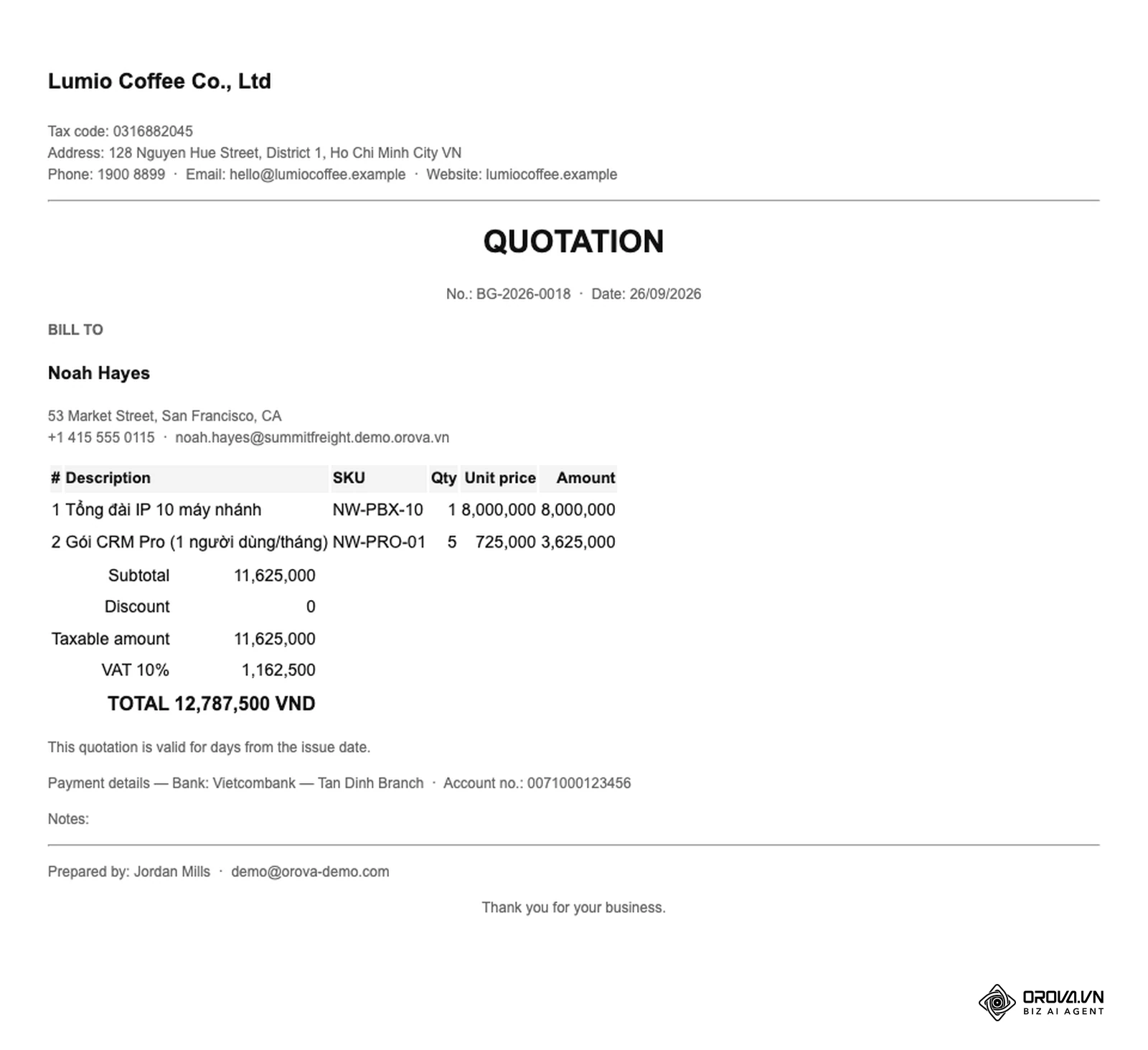Click the Unit price column header
Image resolution: width=1148 pixels, height=1050 pixels.
500,478
